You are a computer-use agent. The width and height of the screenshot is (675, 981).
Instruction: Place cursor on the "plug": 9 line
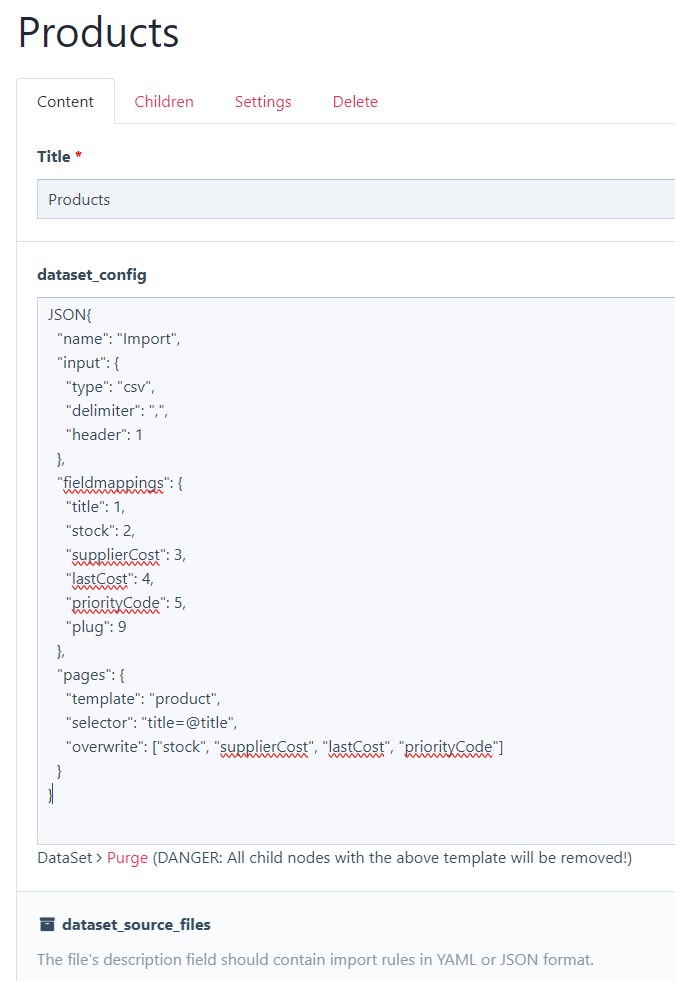(96, 627)
